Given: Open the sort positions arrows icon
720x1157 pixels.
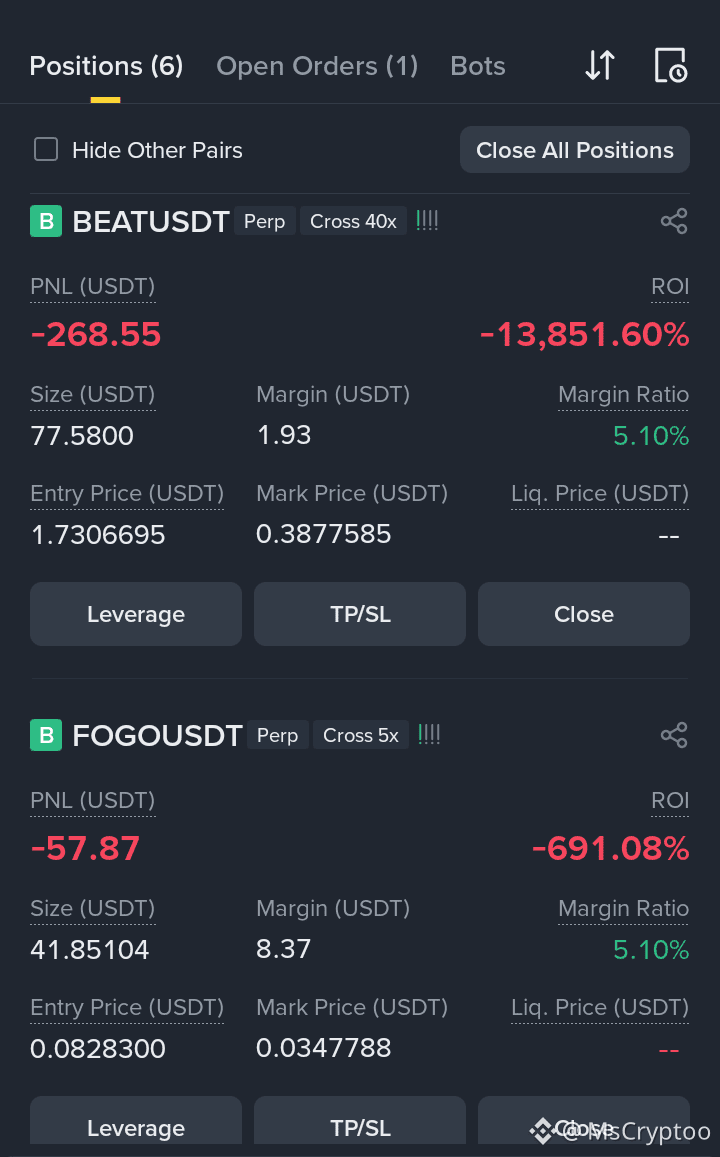Looking at the screenshot, I should pos(600,66).
